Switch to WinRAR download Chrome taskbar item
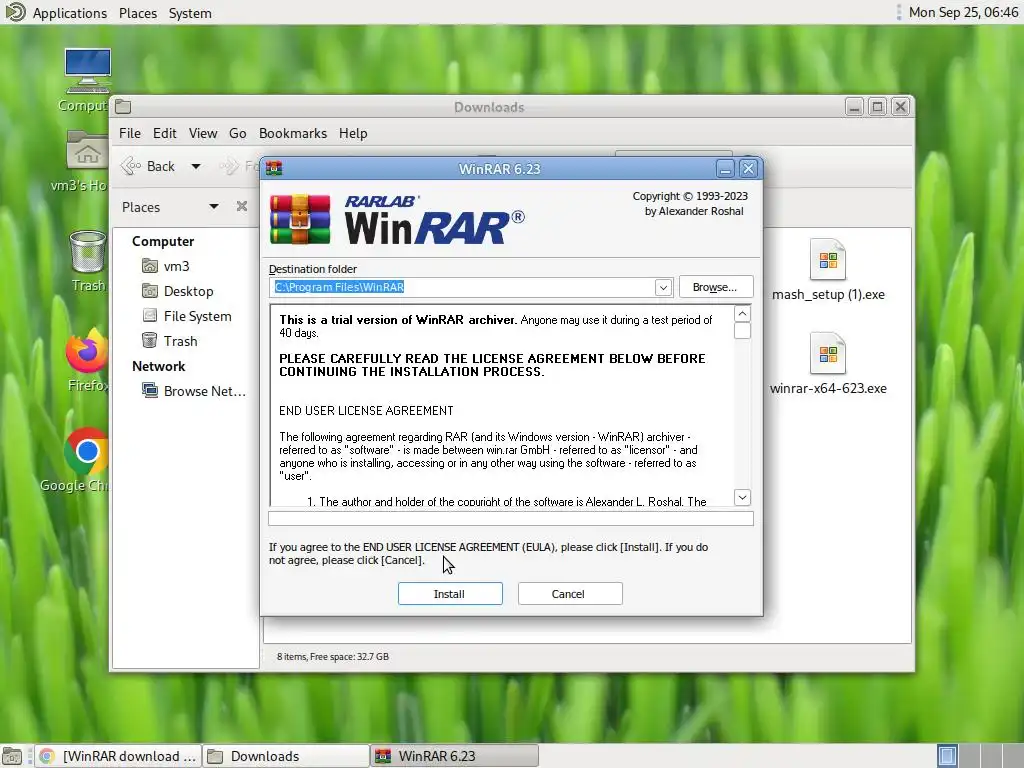 tap(118, 756)
